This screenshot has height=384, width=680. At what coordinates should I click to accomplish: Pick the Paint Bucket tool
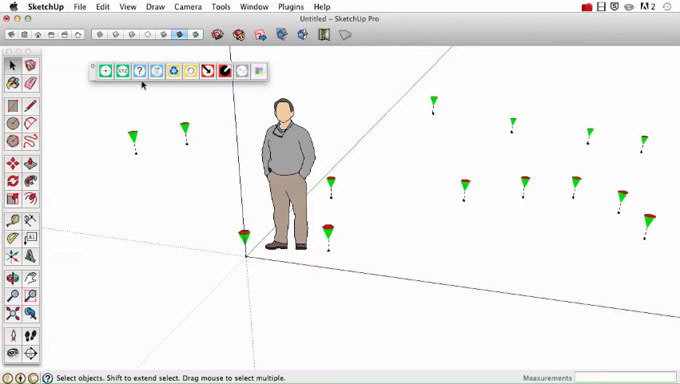click(x=13, y=83)
